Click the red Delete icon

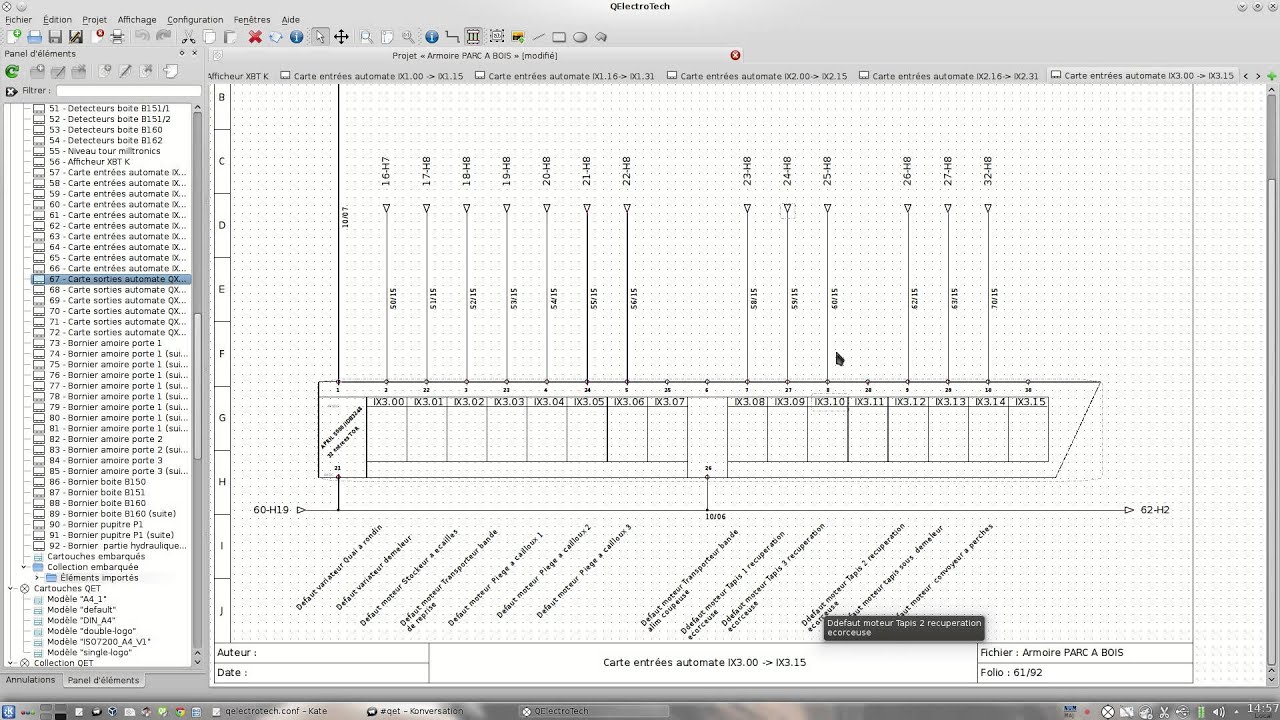(x=255, y=36)
